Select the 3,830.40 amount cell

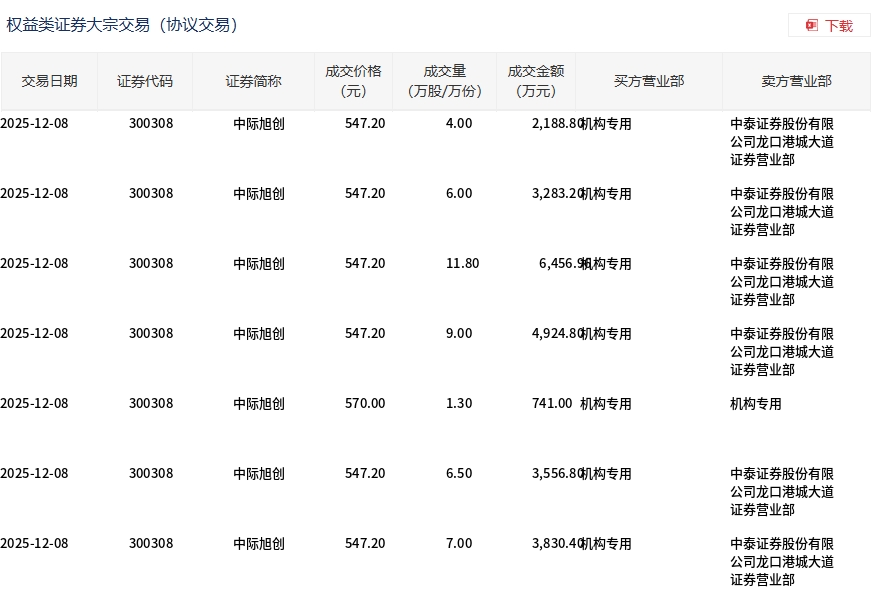(x=556, y=543)
